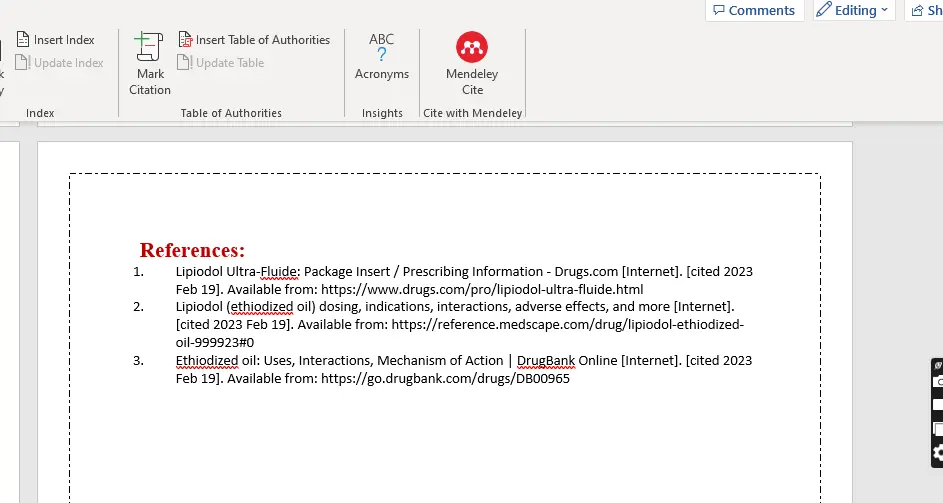Click the Insert Index button
This screenshot has width=943, height=503.
tap(55, 40)
